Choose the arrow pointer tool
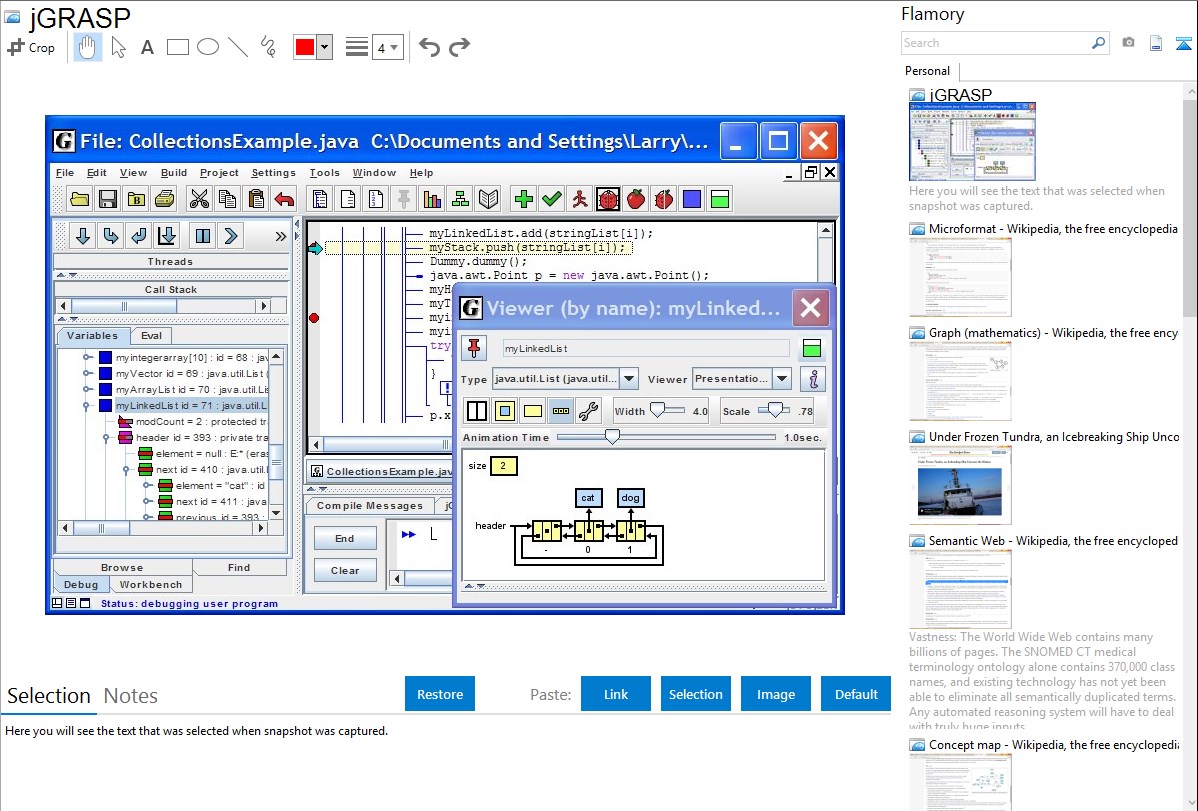1198x811 pixels. pos(118,47)
